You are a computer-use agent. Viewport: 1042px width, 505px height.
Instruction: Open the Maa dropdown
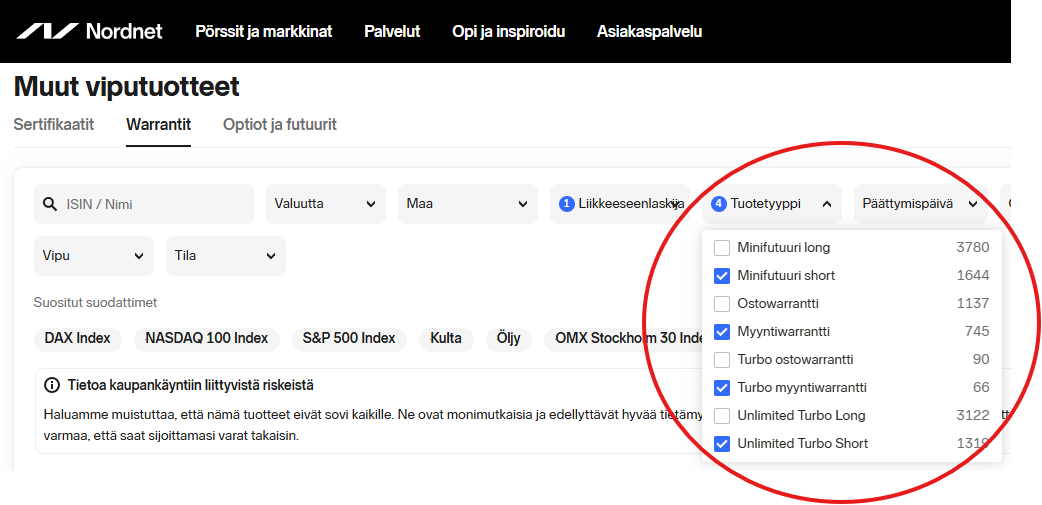point(468,204)
